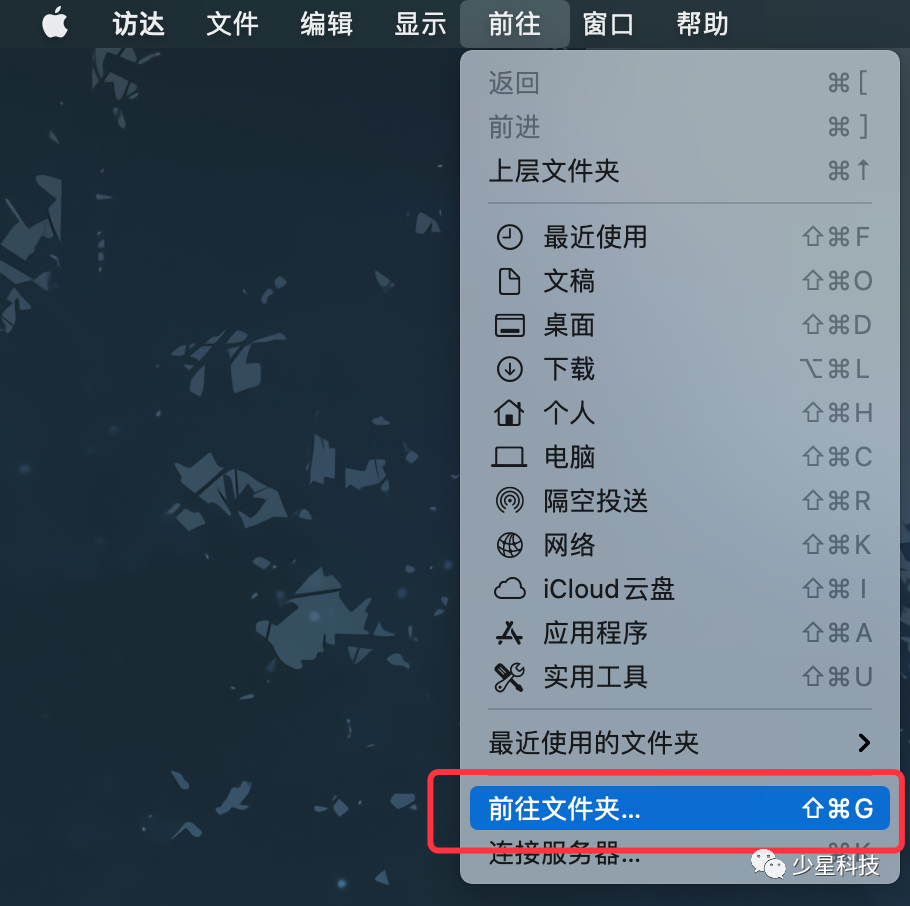Open the 帮助 menu bar item
The image size is (910, 906).
(x=703, y=24)
